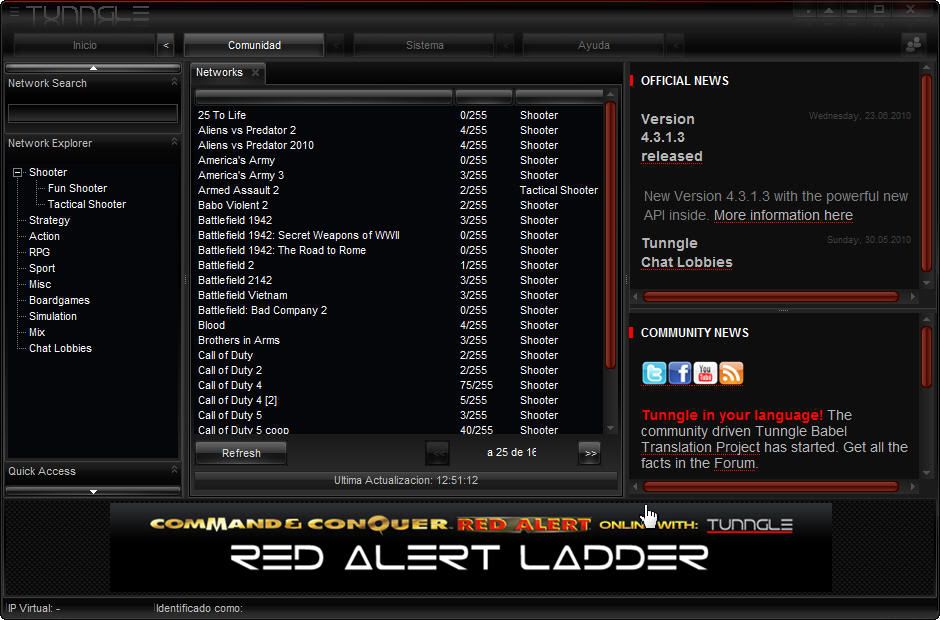Click the down arrow bar below Quick Access
This screenshot has width=940, height=620.
pos(93,491)
